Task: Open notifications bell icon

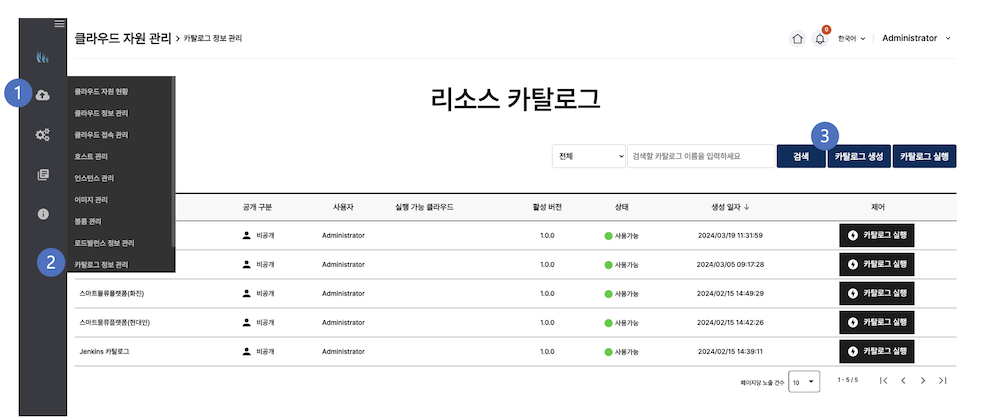Action: [821, 39]
